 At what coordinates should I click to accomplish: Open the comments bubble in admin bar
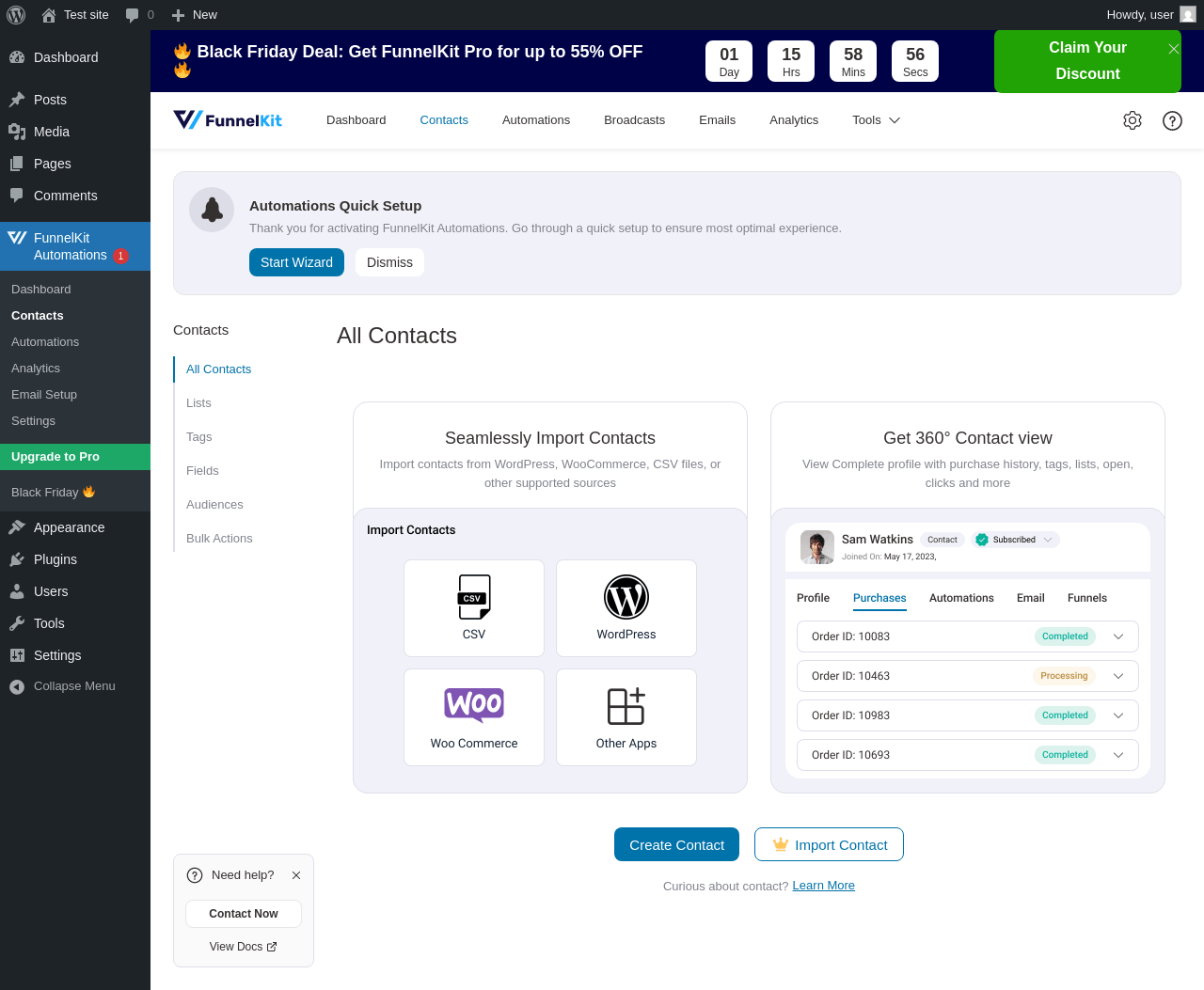[x=139, y=15]
